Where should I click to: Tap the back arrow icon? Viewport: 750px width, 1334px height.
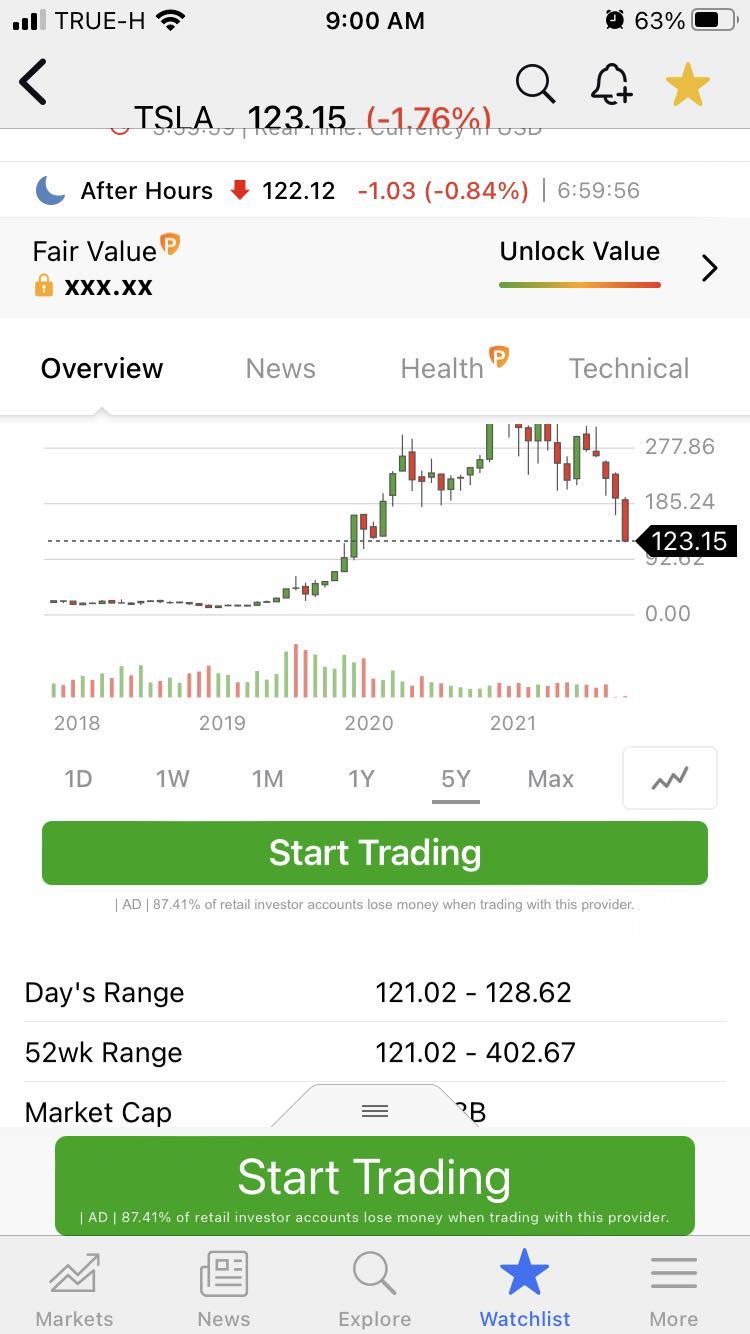coord(34,83)
